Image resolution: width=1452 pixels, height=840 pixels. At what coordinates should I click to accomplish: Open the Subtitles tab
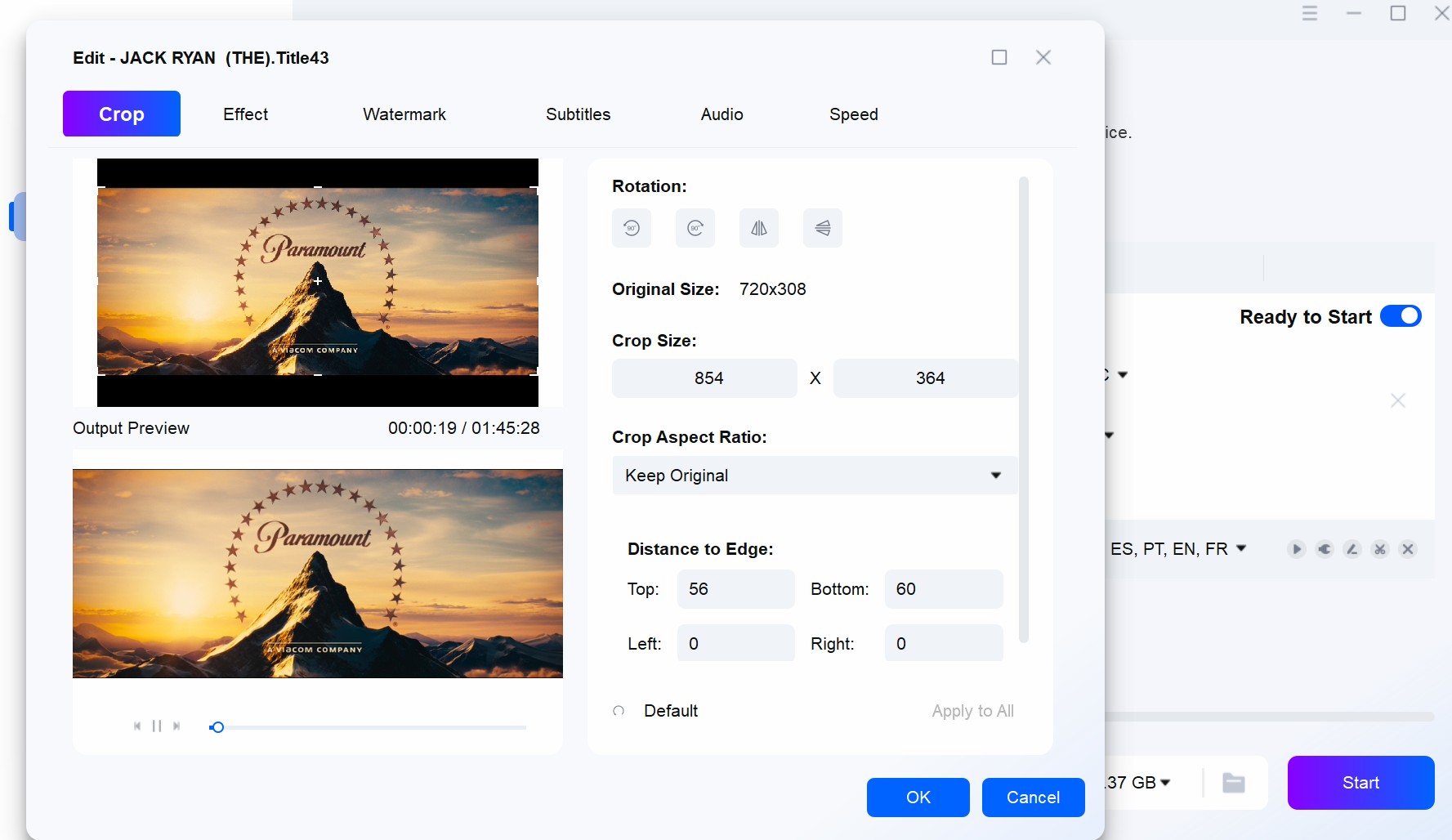coord(579,114)
